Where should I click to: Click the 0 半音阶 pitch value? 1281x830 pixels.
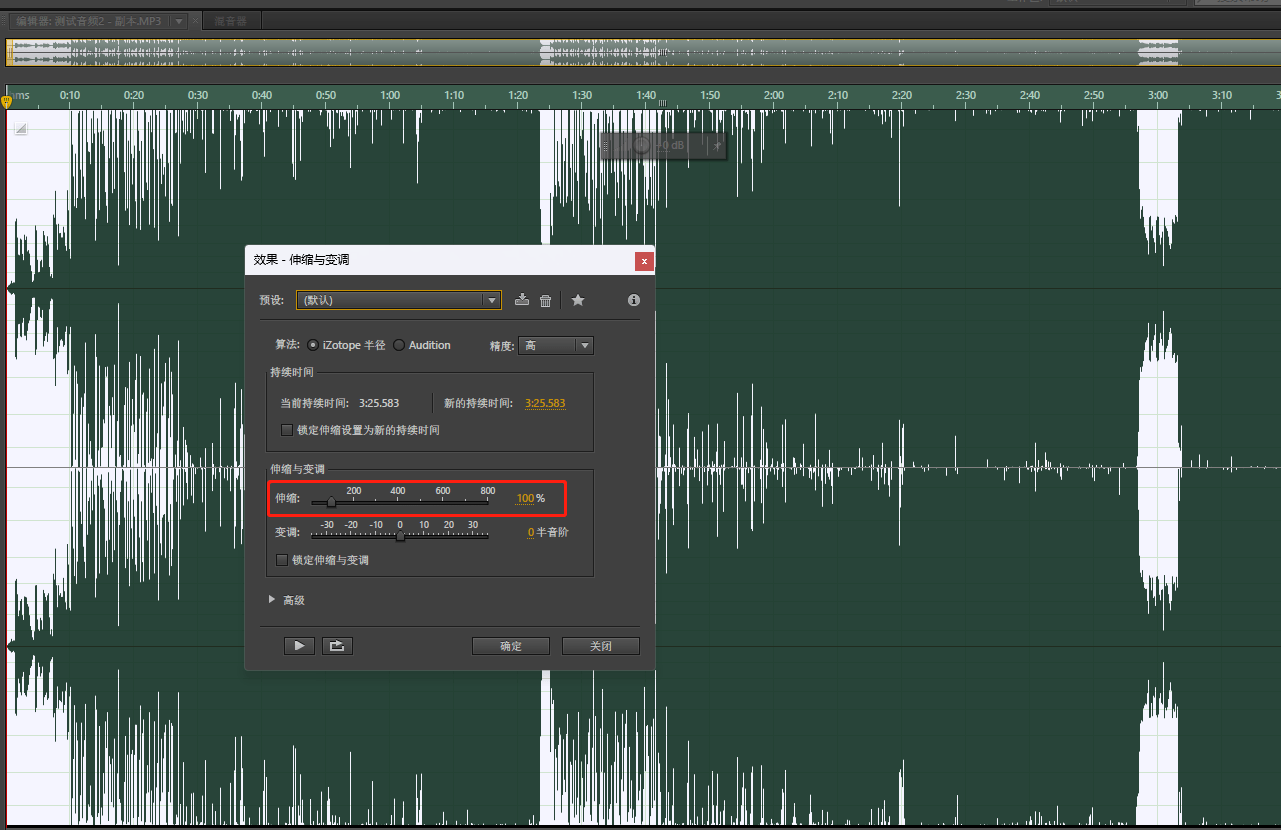pos(530,532)
